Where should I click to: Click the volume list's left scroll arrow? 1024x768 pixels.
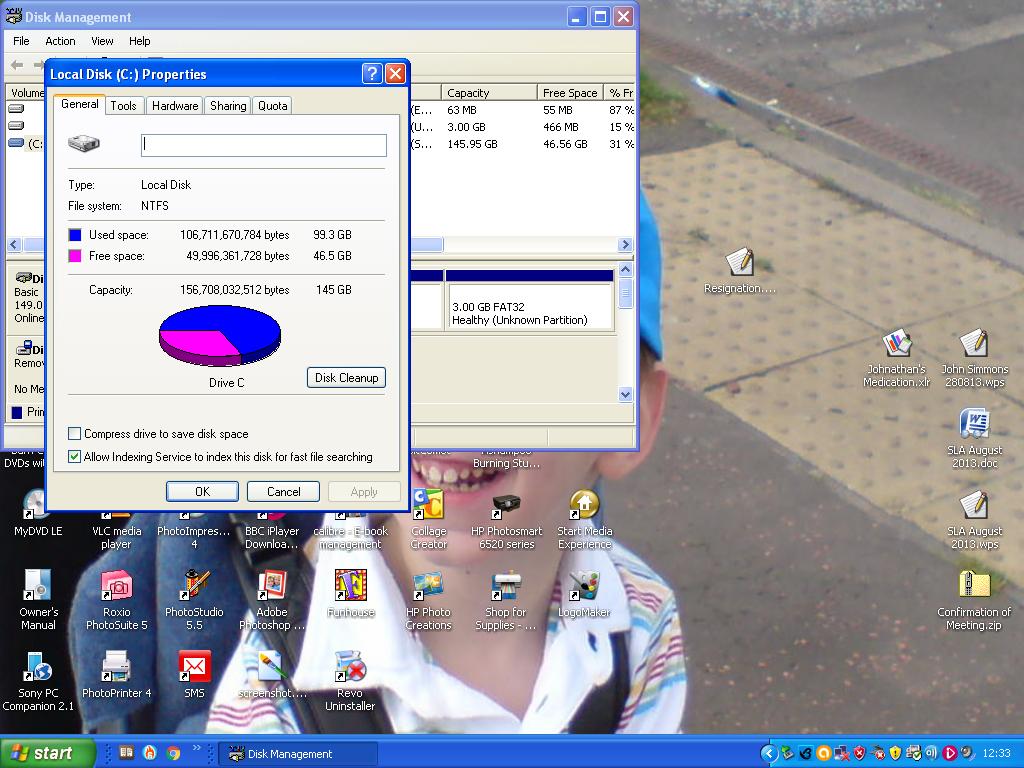tap(14, 245)
